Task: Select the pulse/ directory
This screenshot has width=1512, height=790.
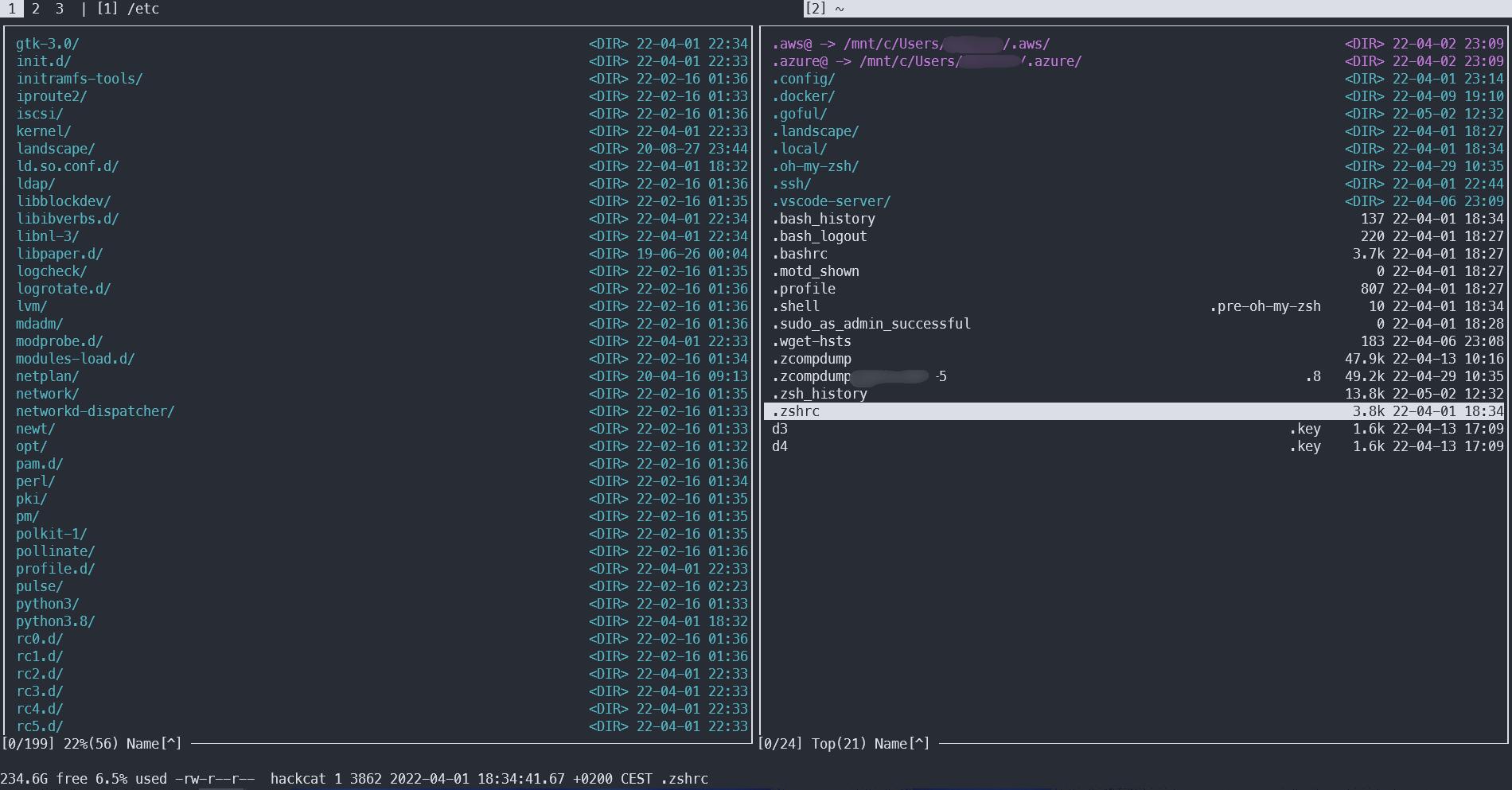Action: click(x=382, y=586)
